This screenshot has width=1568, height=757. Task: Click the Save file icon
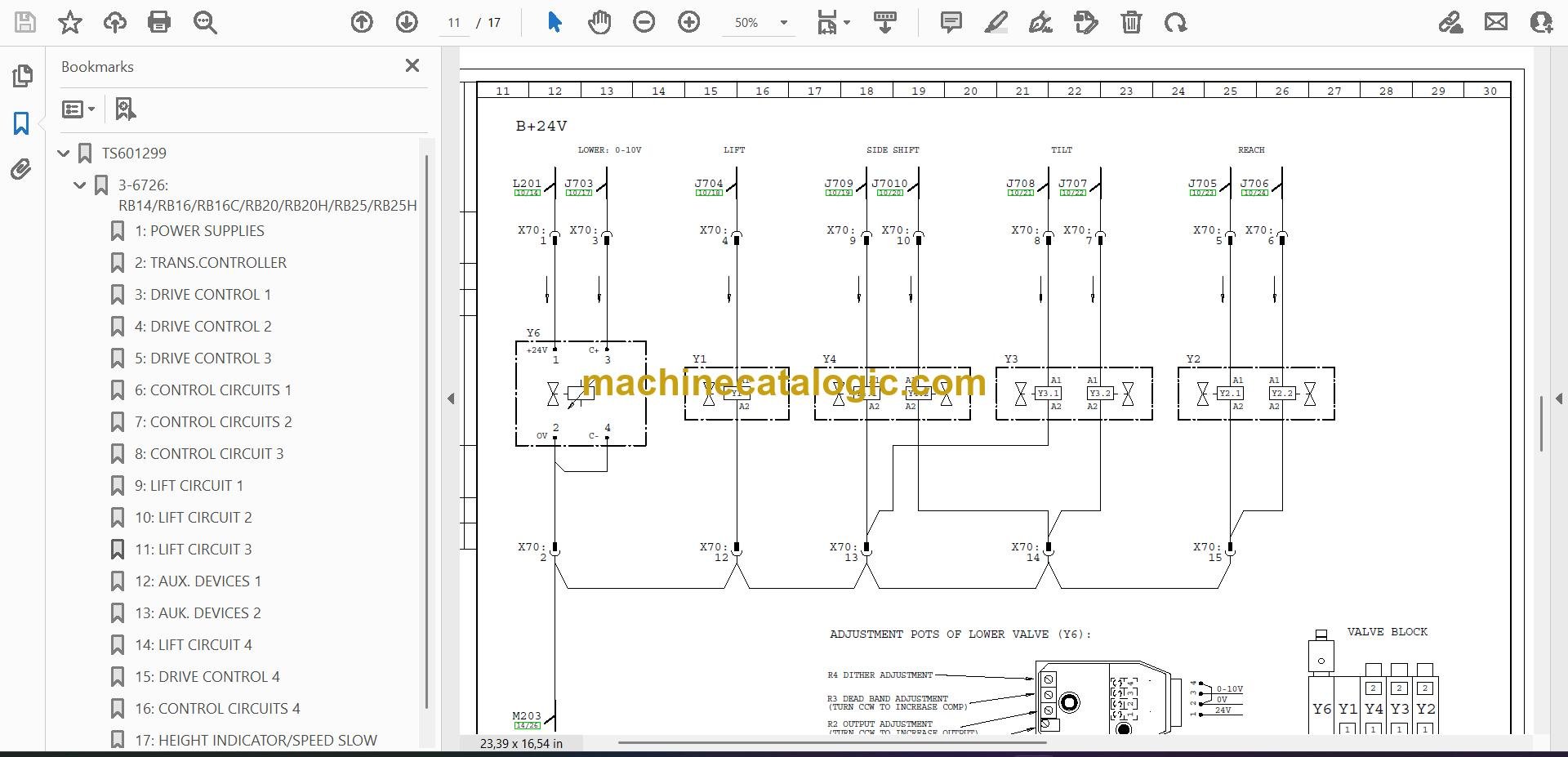pos(25,22)
